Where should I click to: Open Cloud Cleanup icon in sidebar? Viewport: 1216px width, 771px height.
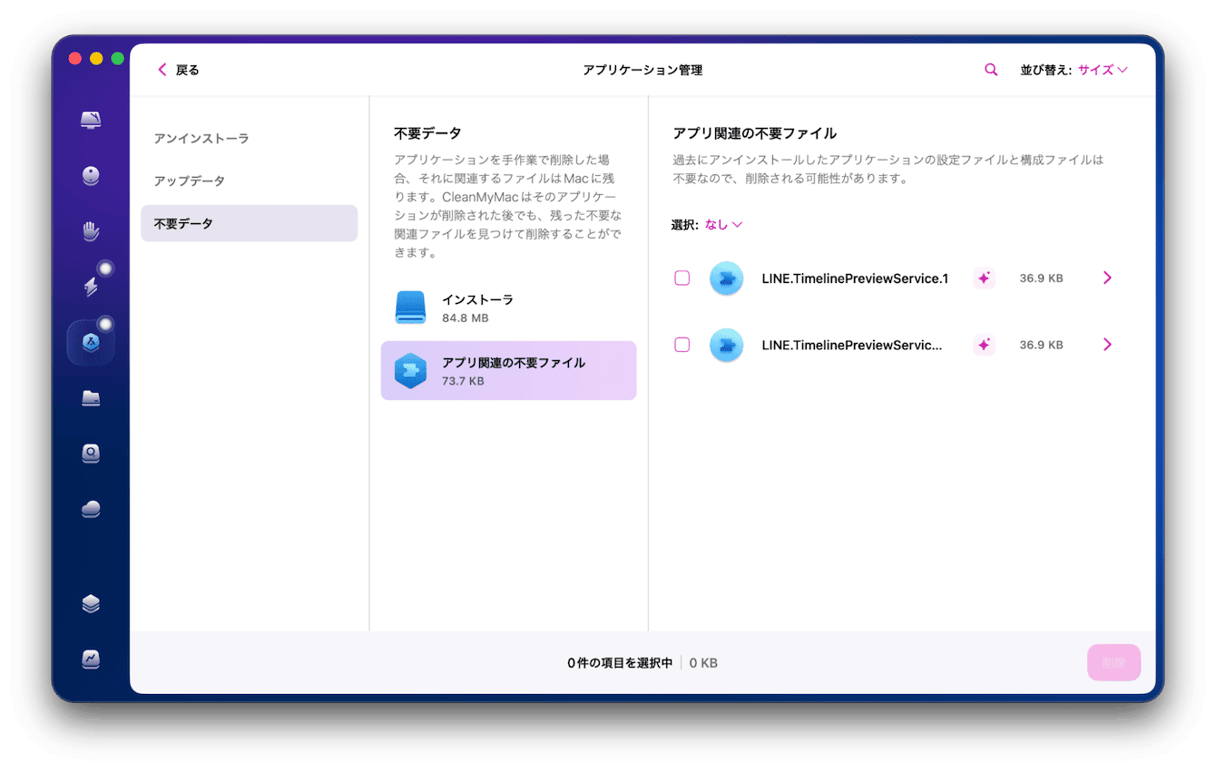pos(91,510)
